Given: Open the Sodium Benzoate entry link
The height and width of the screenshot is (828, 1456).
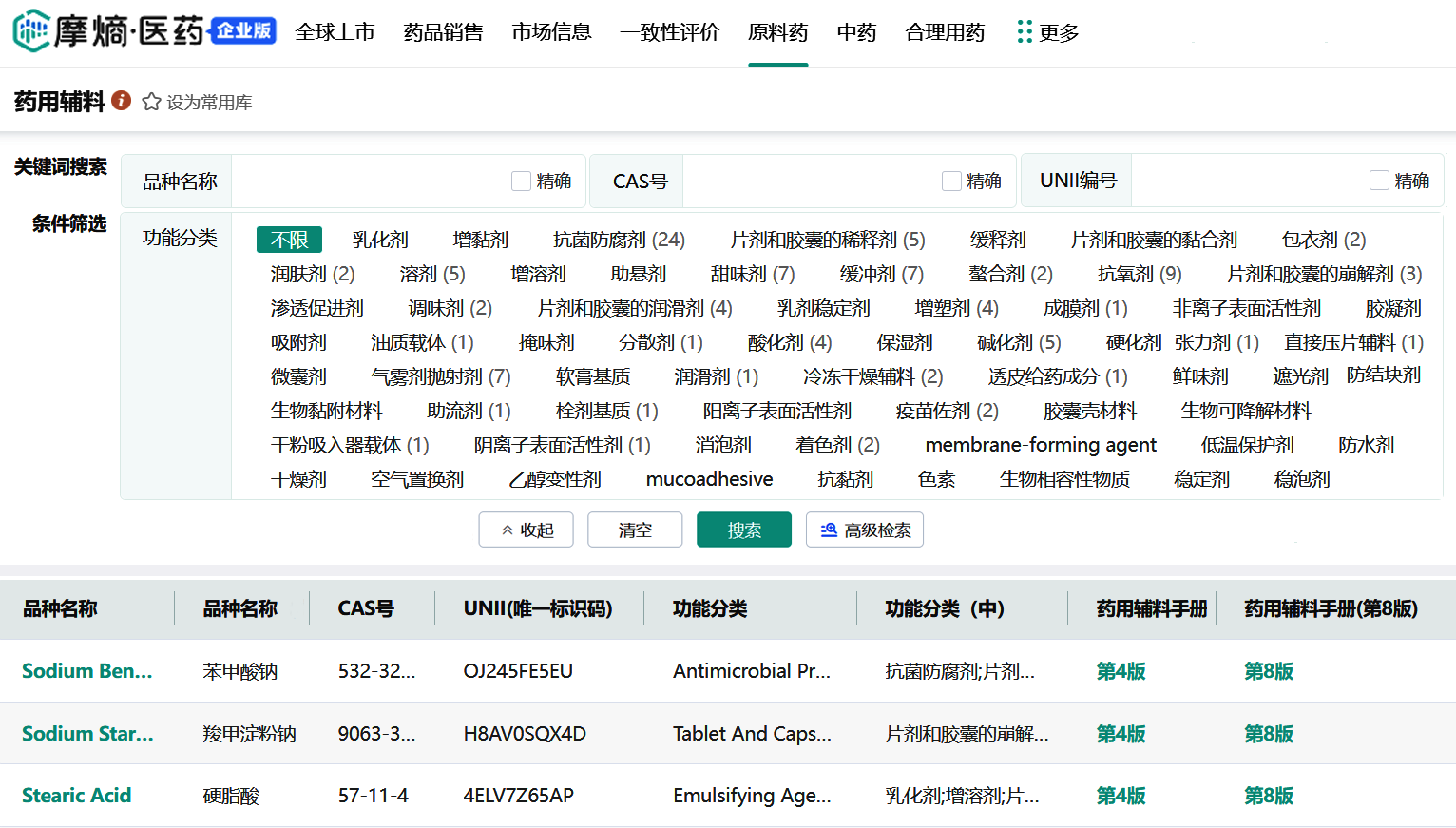Looking at the screenshot, I should (x=86, y=671).
